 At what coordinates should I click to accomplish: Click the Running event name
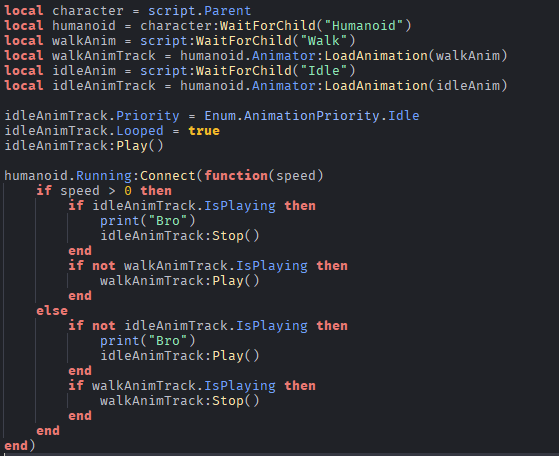(x=104, y=175)
